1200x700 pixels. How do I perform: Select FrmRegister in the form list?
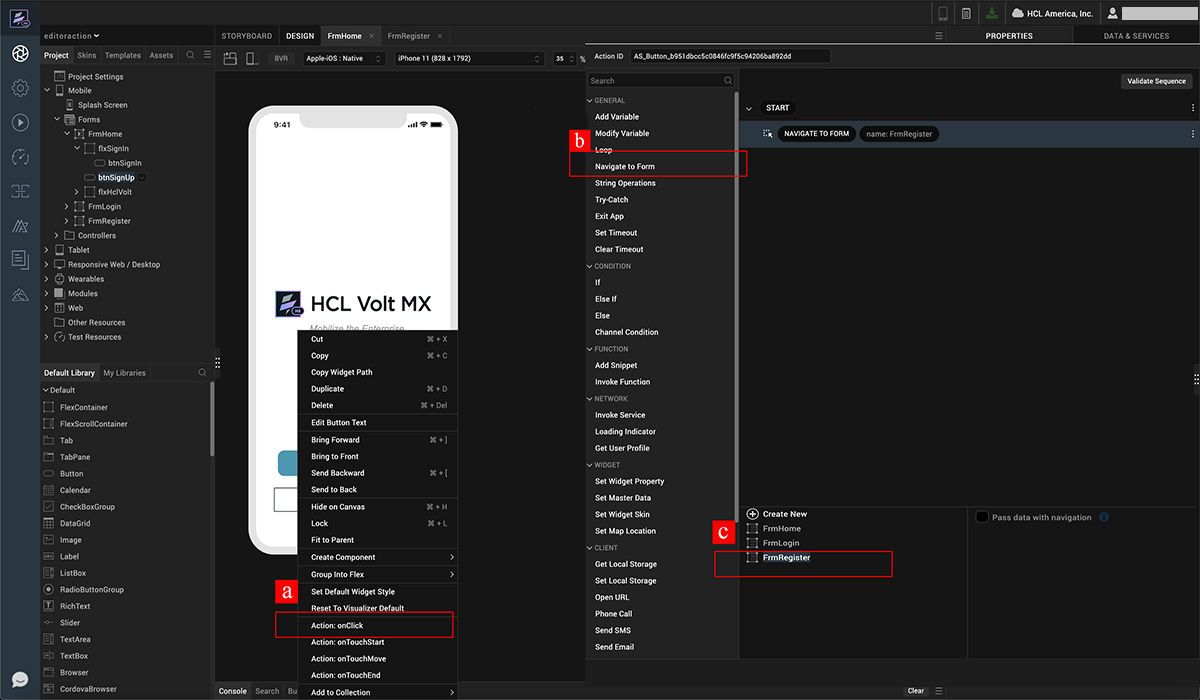pyautogui.click(x=786, y=557)
